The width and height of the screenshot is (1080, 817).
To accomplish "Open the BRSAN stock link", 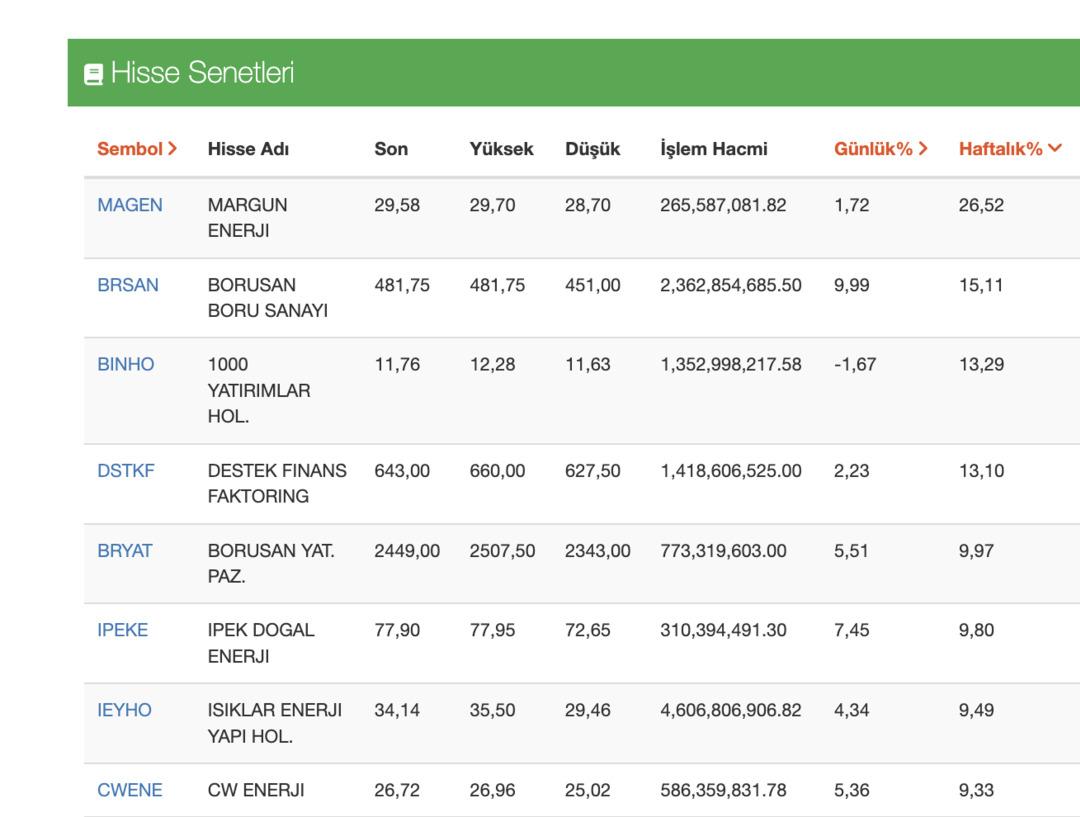I will click(x=127, y=285).
